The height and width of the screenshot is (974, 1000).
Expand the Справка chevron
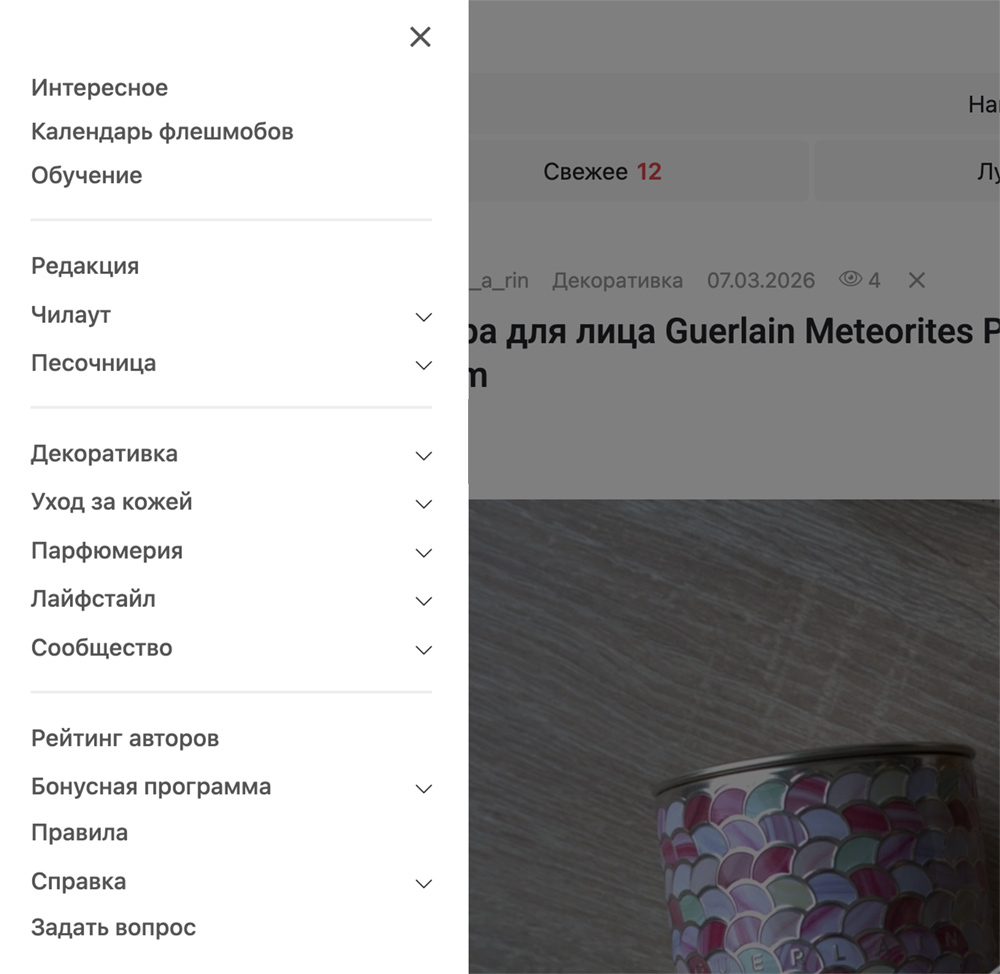coord(423,883)
